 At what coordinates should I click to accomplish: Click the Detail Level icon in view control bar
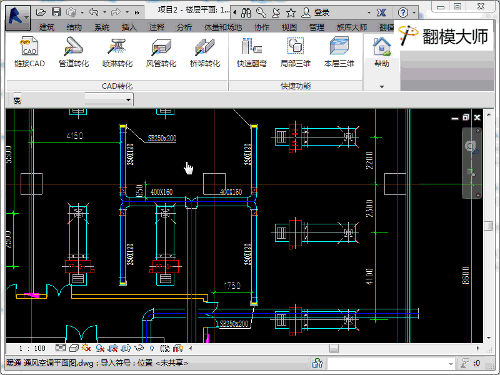click(x=60, y=348)
